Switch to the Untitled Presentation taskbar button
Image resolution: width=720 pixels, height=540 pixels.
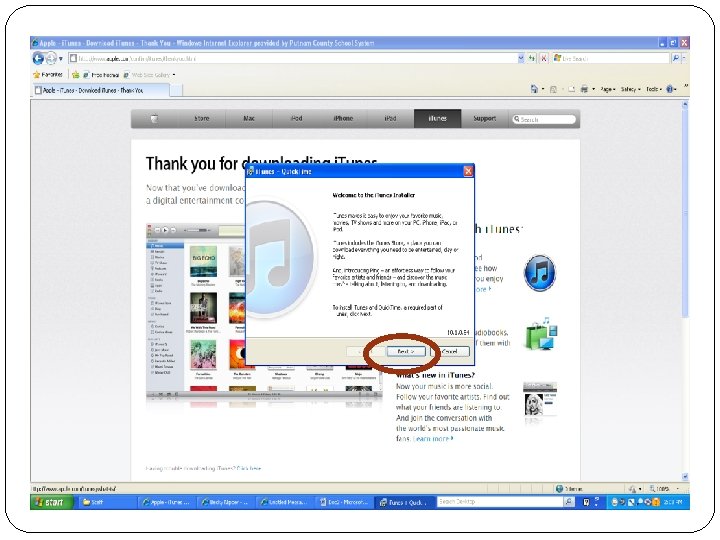tap(284, 502)
